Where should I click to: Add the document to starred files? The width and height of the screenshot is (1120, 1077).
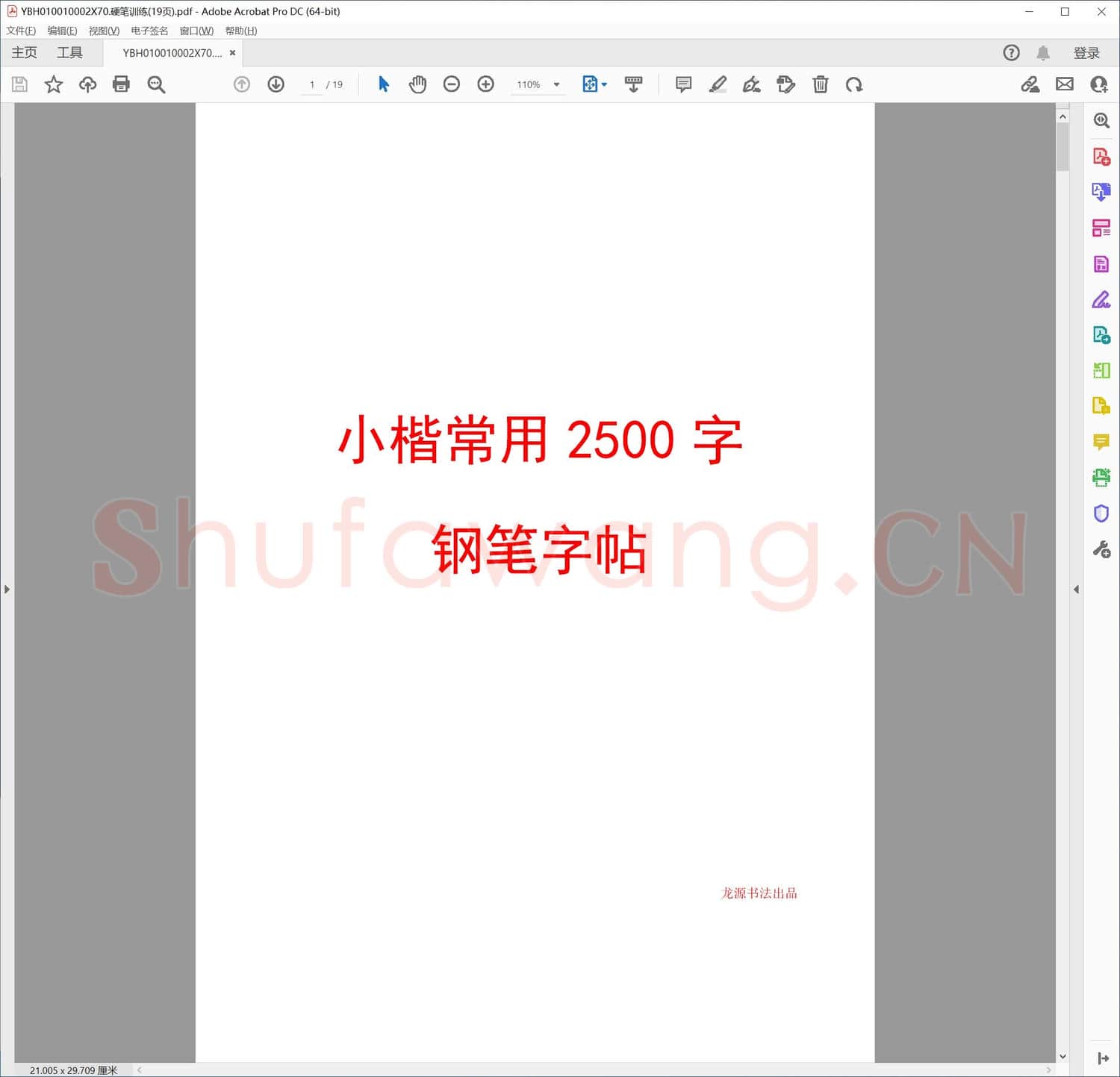(53, 84)
